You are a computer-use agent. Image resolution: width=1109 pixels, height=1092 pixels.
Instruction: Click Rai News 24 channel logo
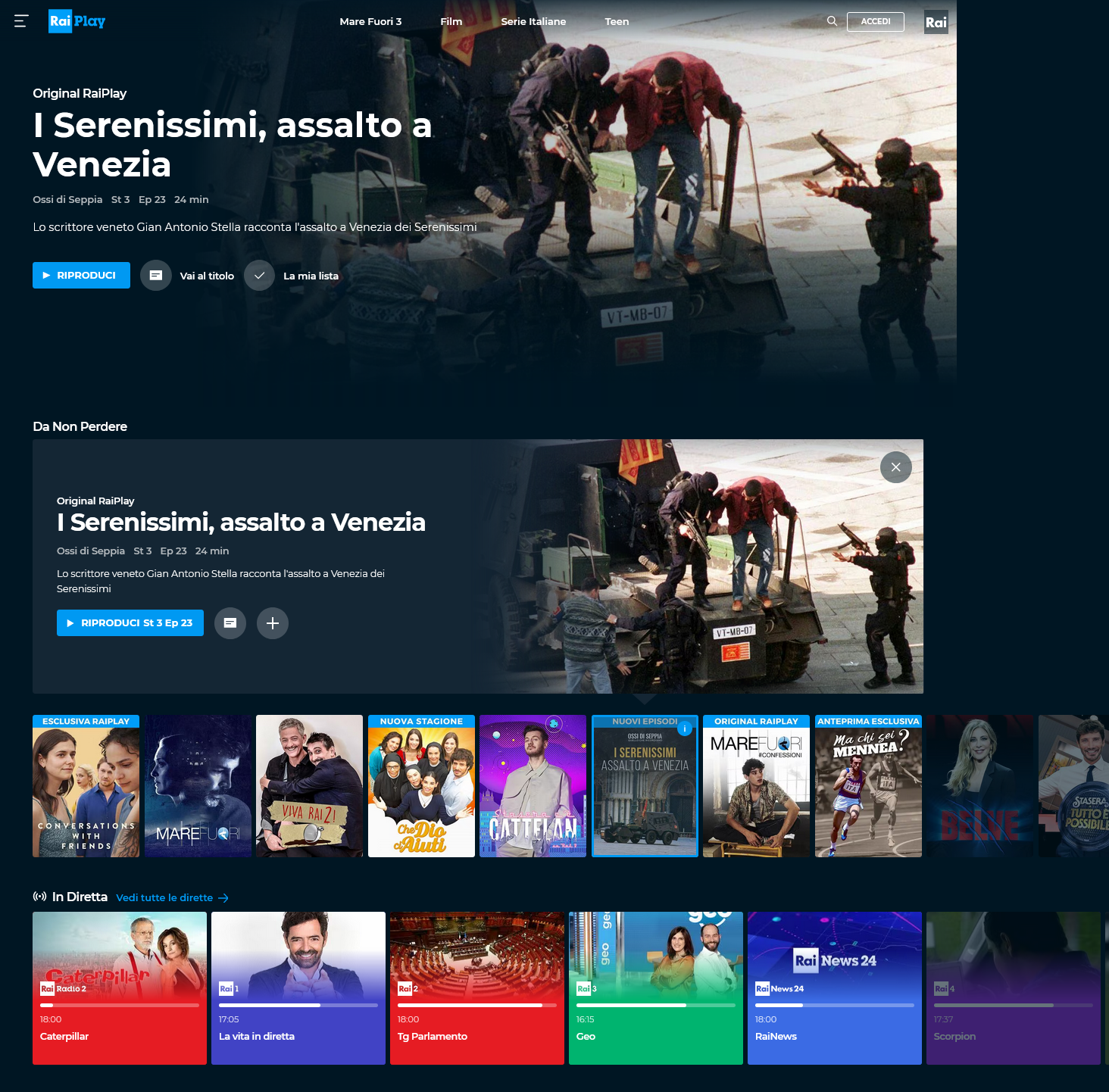[779, 988]
